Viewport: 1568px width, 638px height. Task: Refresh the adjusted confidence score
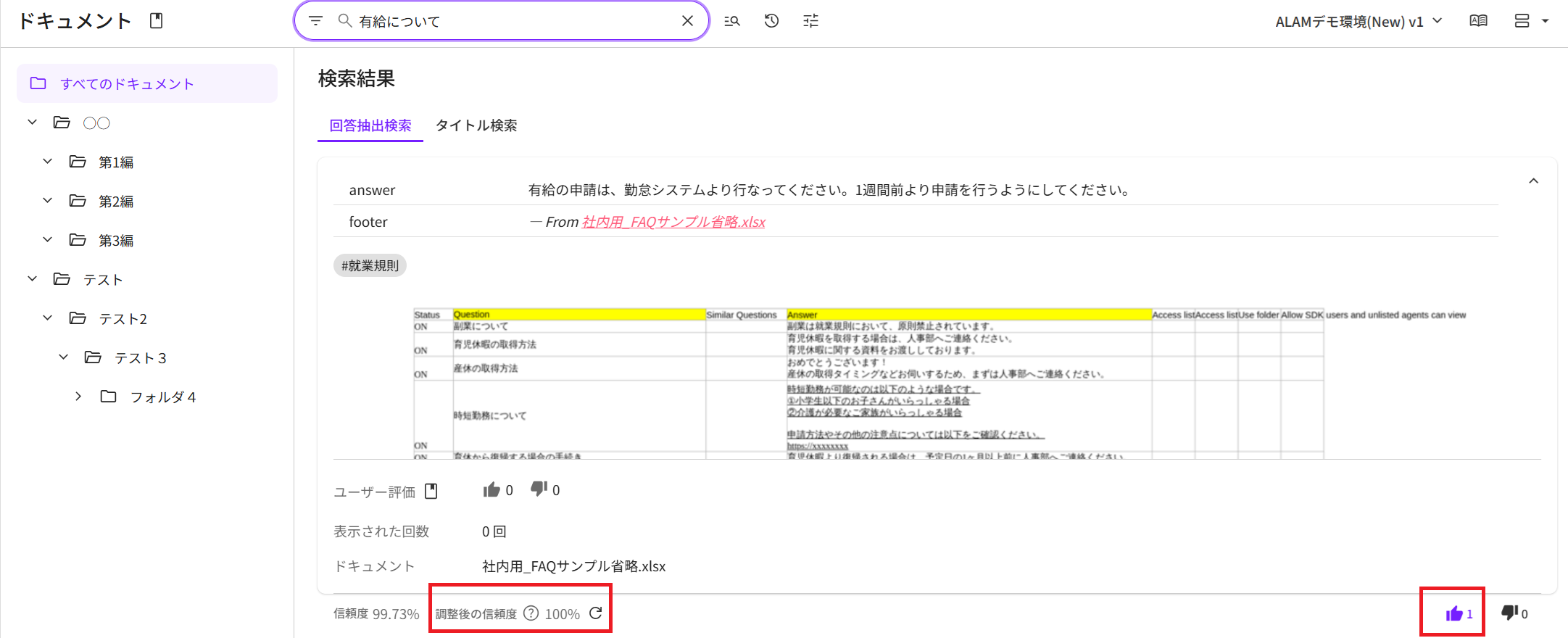point(596,613)
